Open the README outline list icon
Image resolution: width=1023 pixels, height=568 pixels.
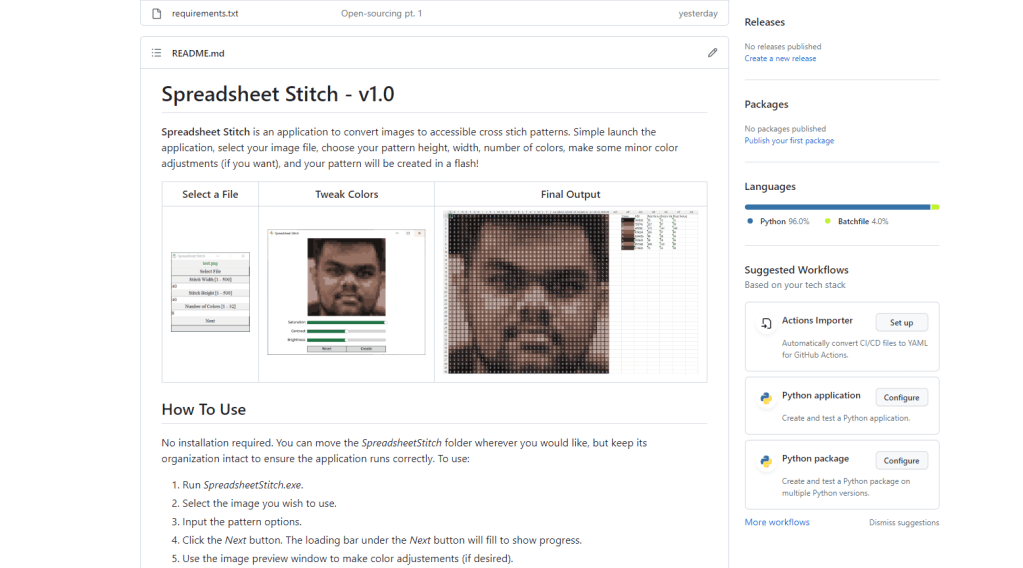point(156,53)
